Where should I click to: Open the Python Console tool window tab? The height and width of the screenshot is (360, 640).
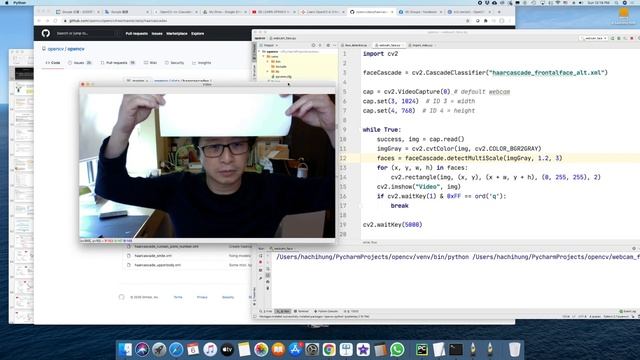pos(326,311)
